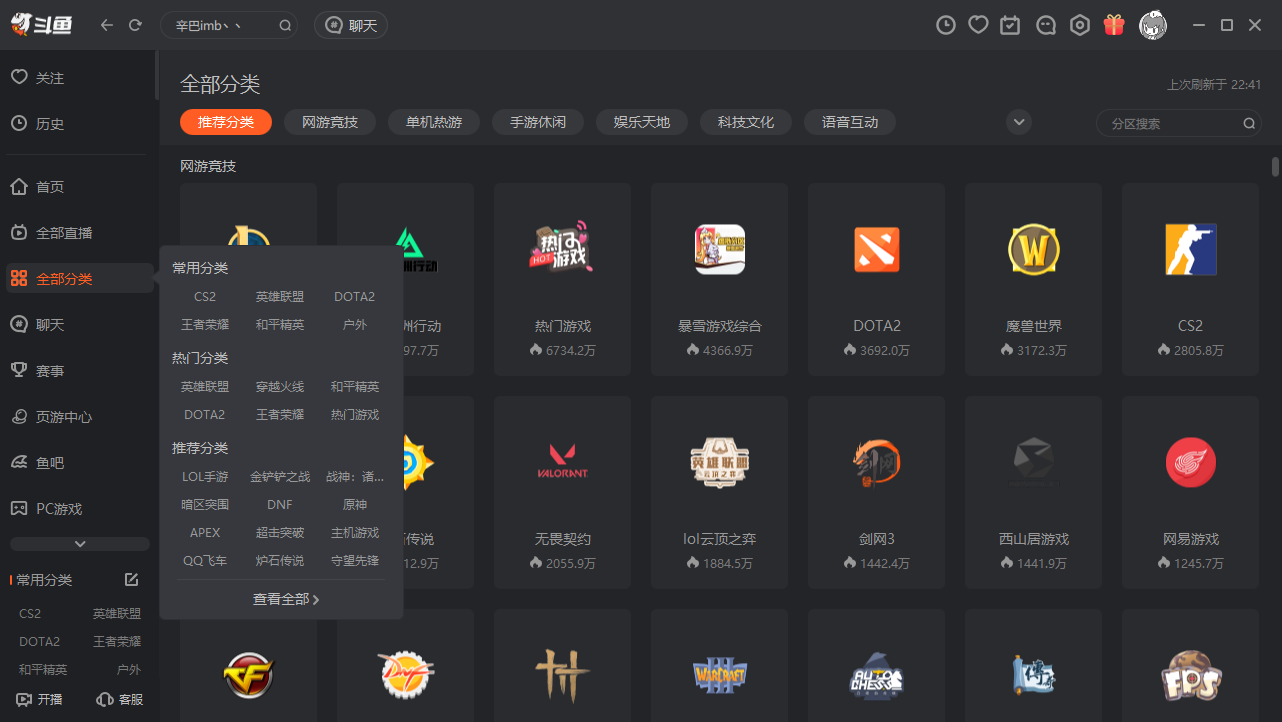Open watch history via the top clock icon

945,25
